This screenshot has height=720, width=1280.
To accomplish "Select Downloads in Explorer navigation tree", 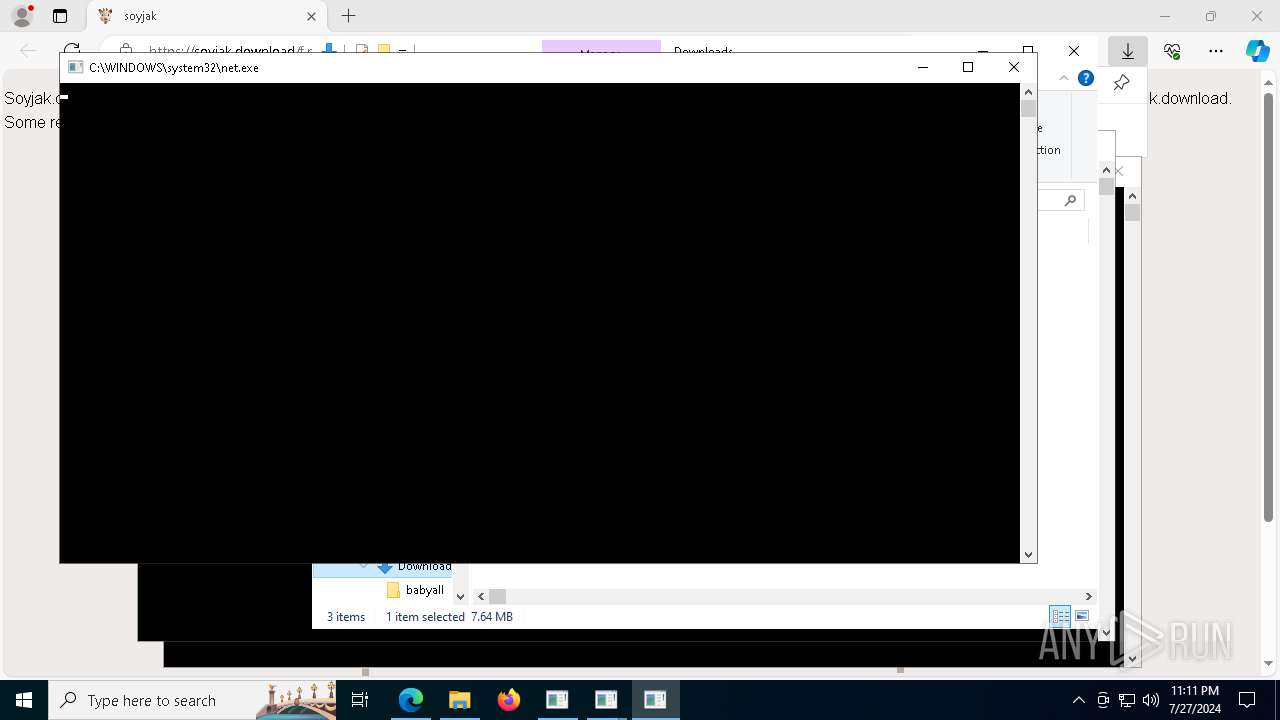I will [x=424, y=567].
